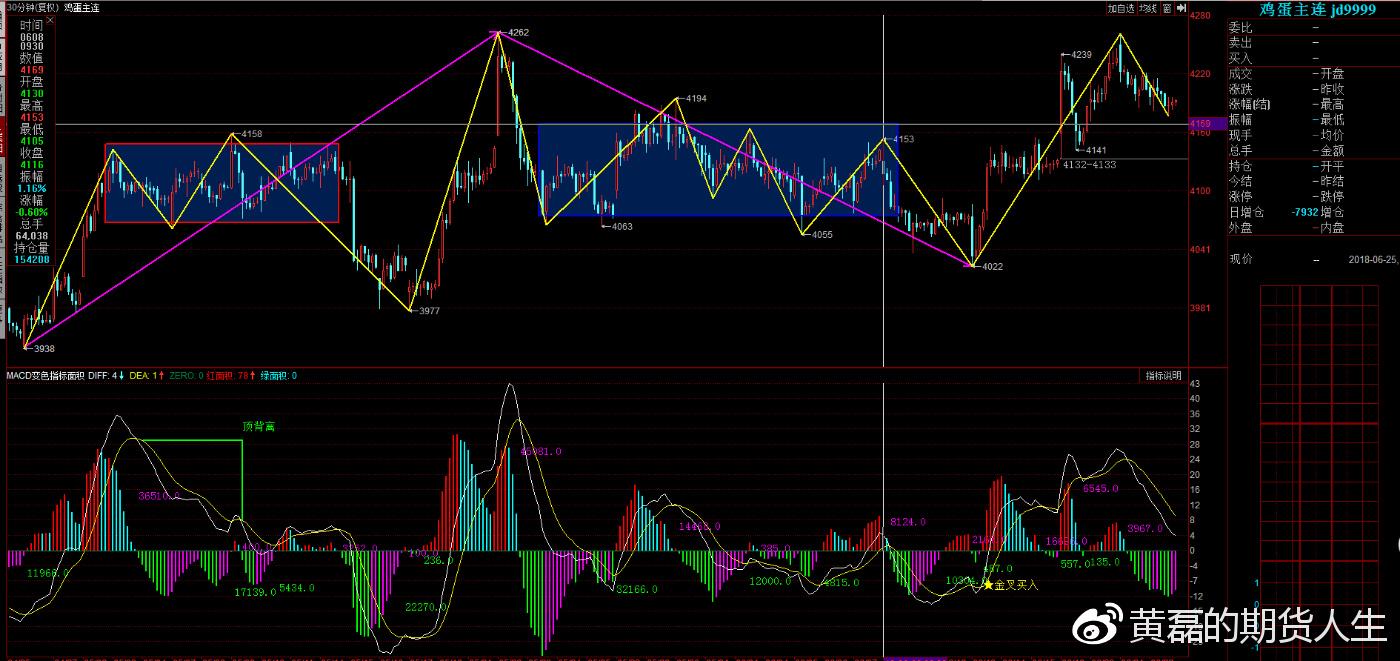Click the 顶背离 top divergence annotation
The width and height of the screenshot is (1400, 661).
pyautogui.click(x=258, y=426)
